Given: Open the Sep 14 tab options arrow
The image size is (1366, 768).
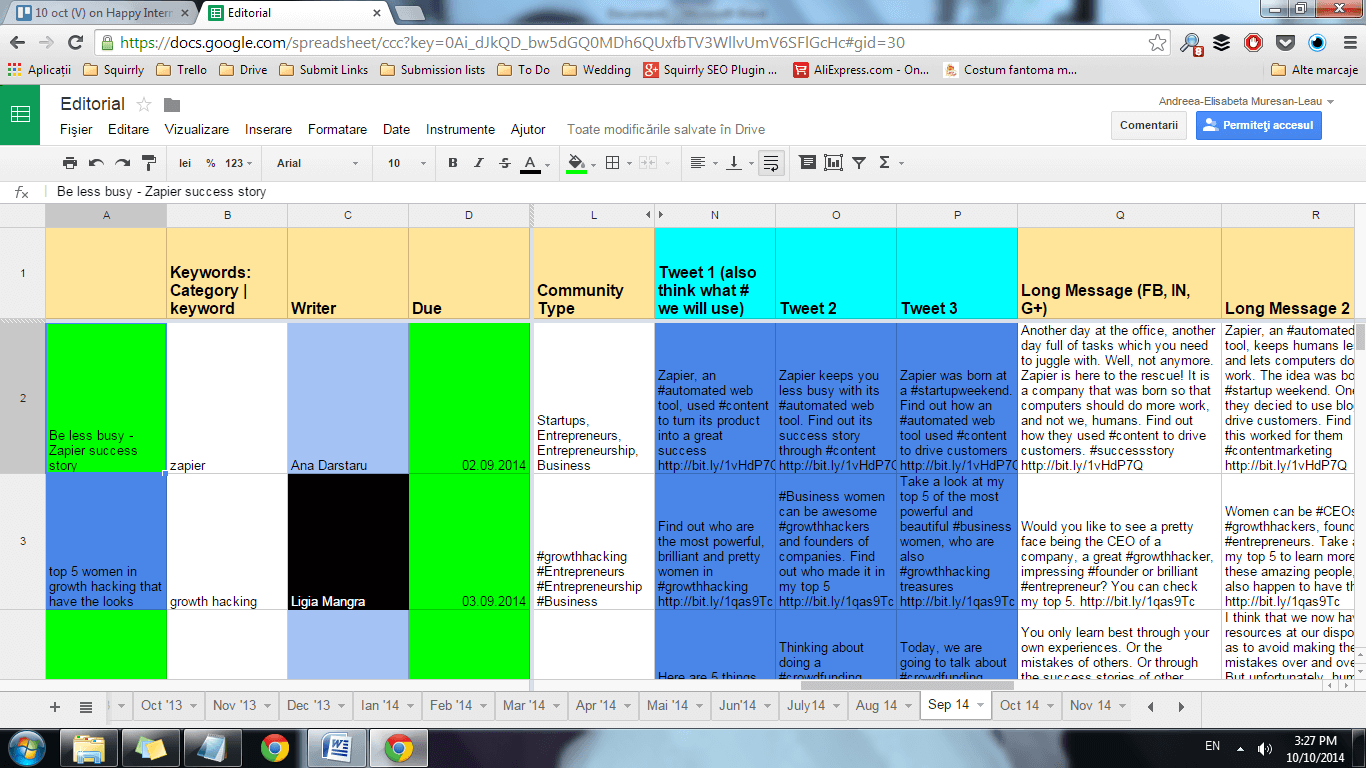Looking at the screenshot, I should (x=980, y=706).
